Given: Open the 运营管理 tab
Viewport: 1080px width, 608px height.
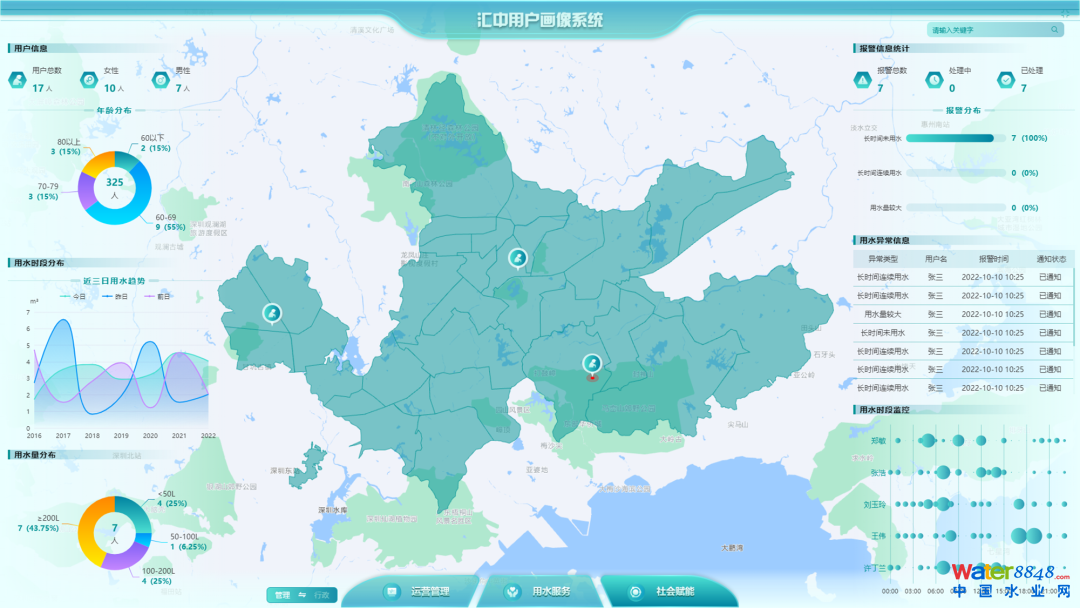Looking at the screenshot, I should click(x=420, y=592).
